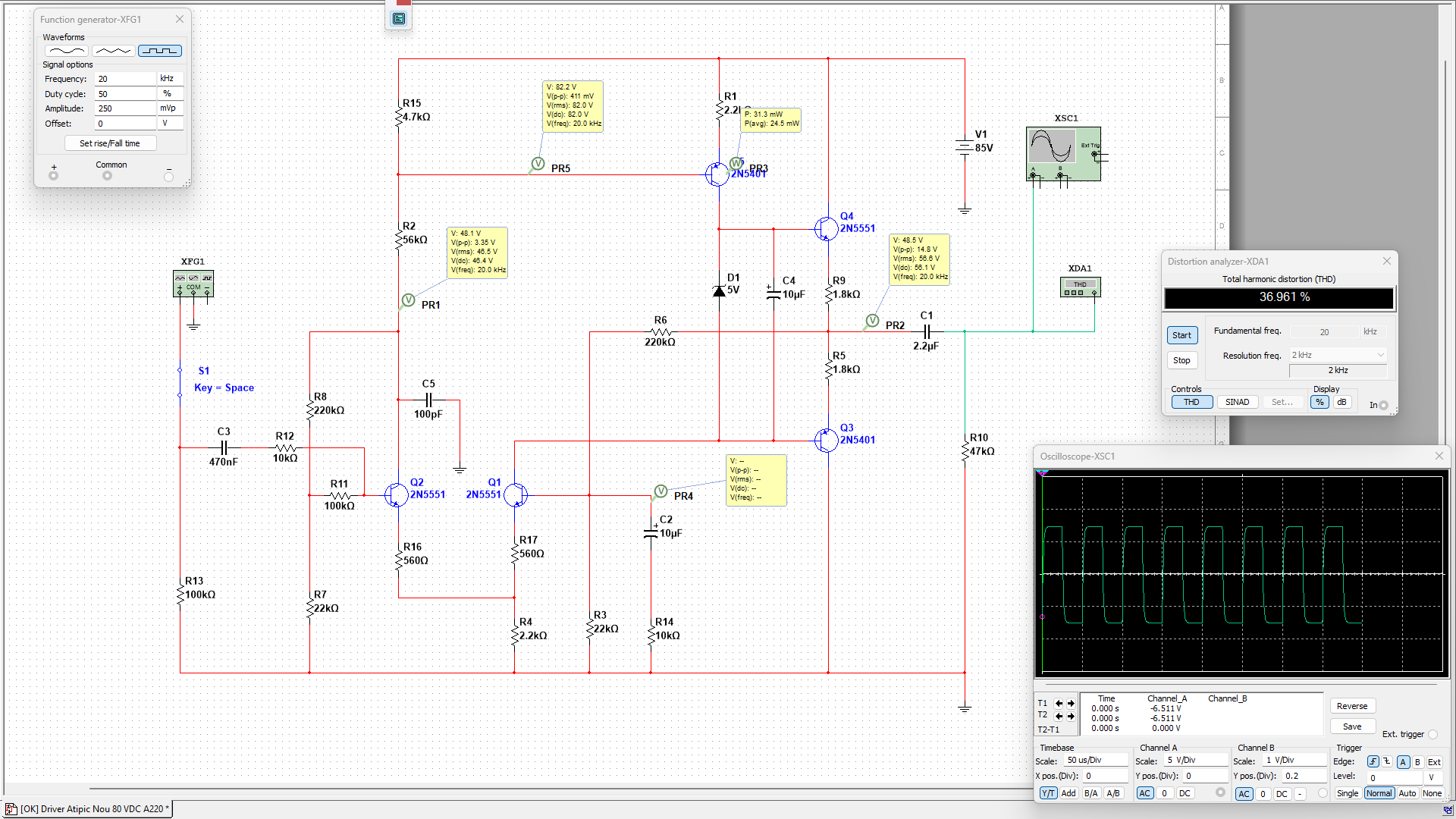Select THD control mode
Viewport: 1456px width, 819px height.
pos(1192,403)
